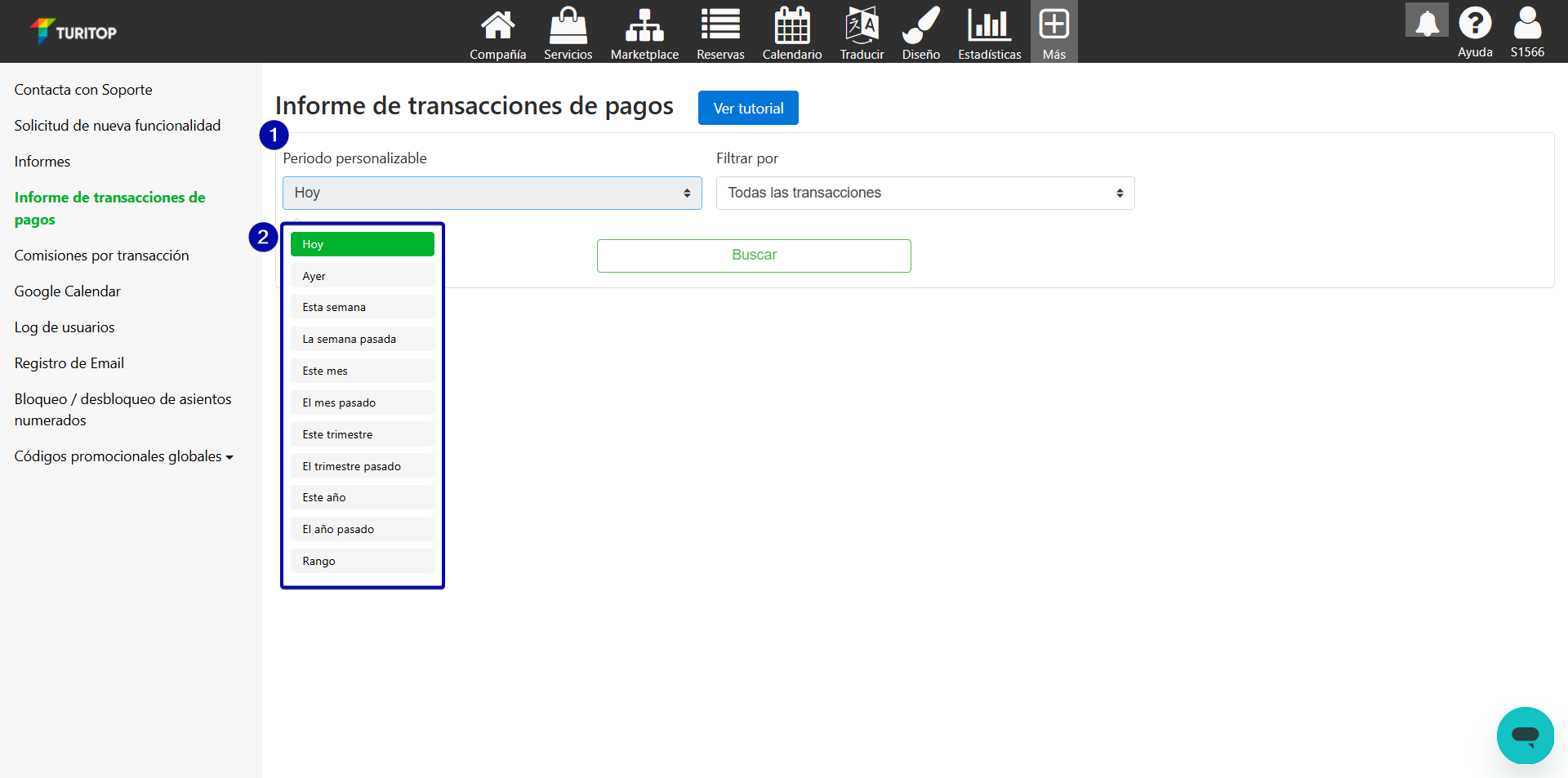The height and width of the screenshot is (778, 1568).
Task: Open the Compañía home icon
Action: [497, 26]
